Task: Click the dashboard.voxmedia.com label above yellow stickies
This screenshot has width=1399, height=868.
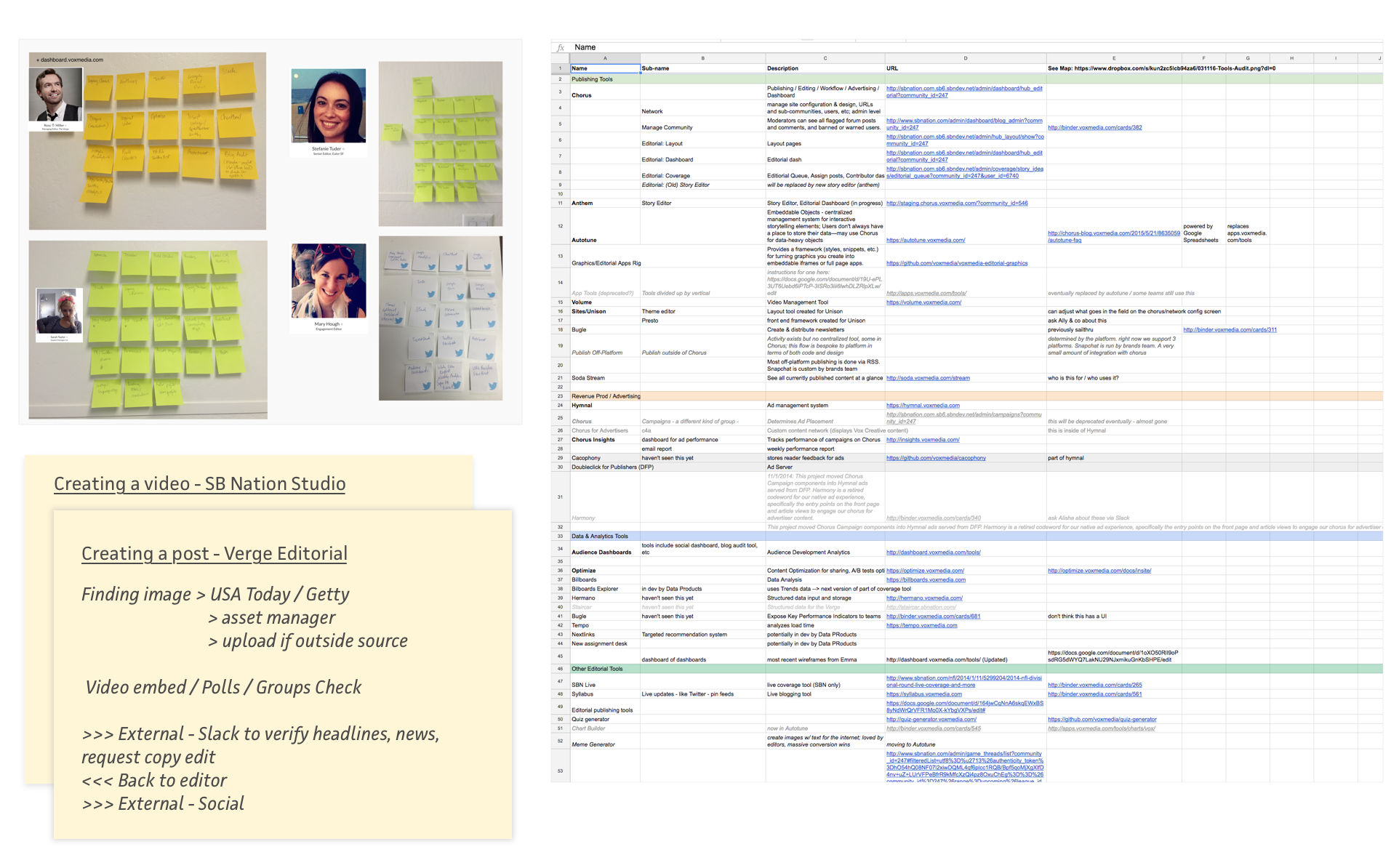Action: pyautogui.click(x=70, y=60)
